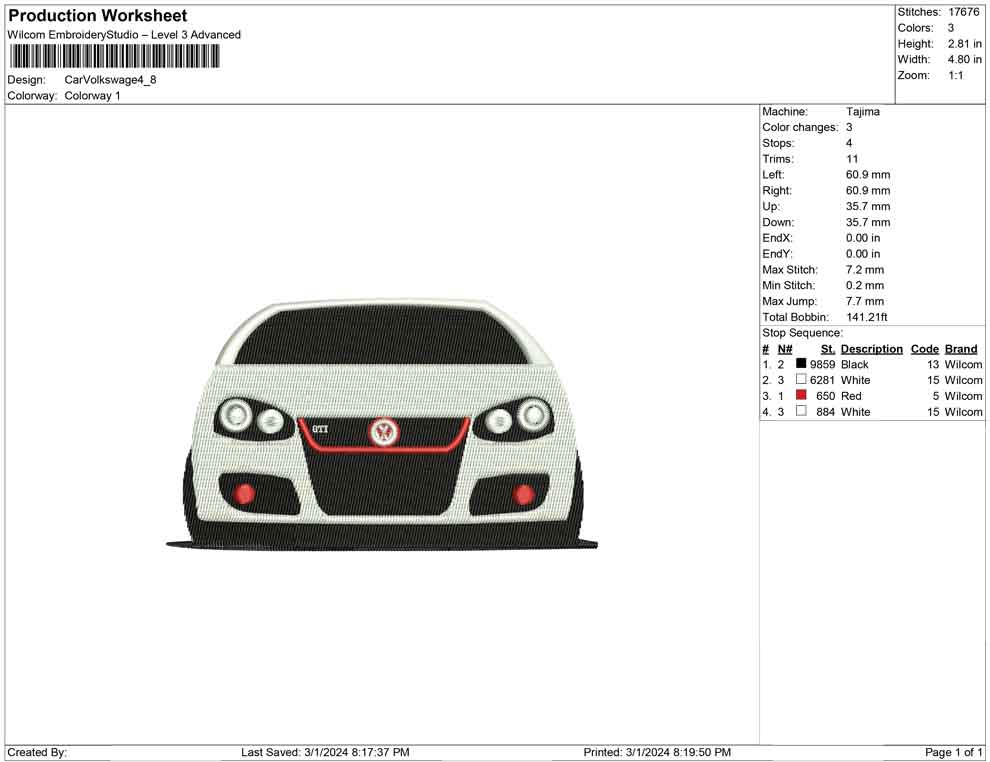Viewport: 990px width, 762px height.
Task: Click the Trims value '11'
Action: [x=852, y=159]
